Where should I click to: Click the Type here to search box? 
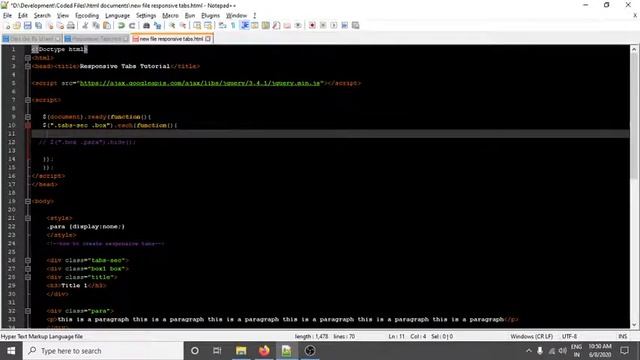coord(103,351)
